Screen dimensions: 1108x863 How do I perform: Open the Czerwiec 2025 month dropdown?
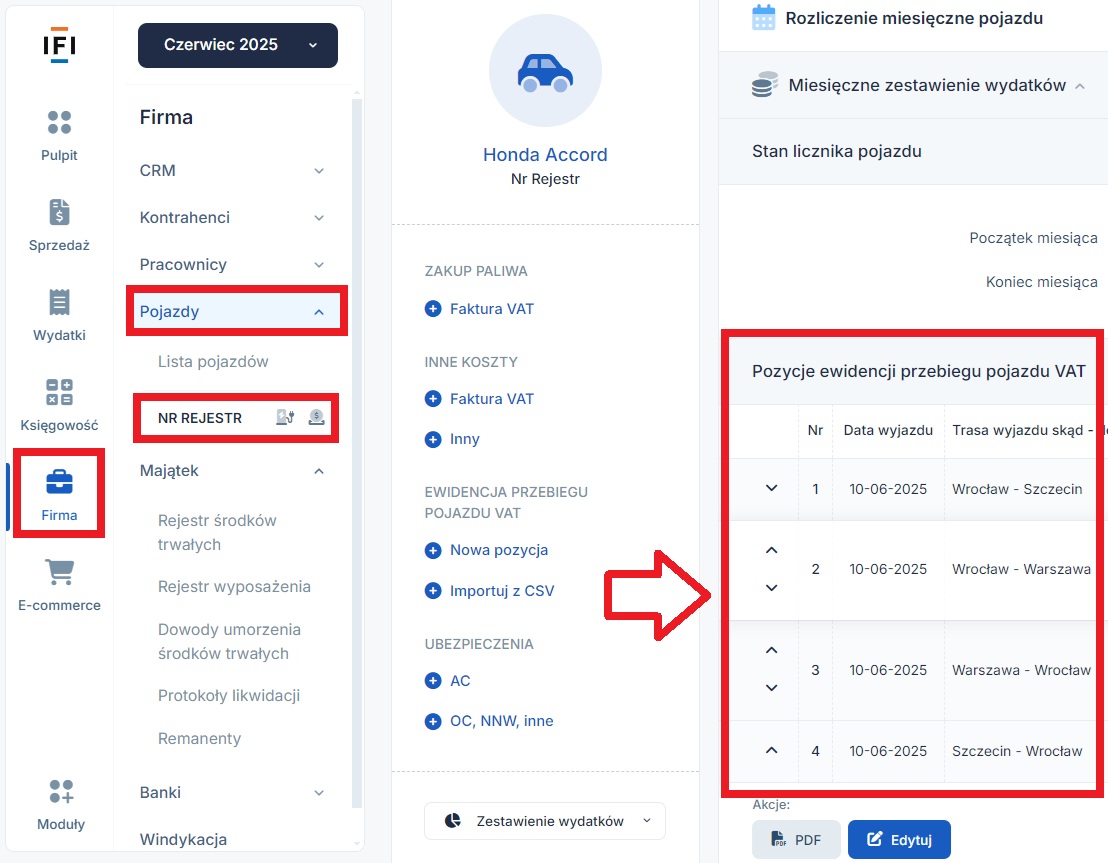[x=237, y=45]
